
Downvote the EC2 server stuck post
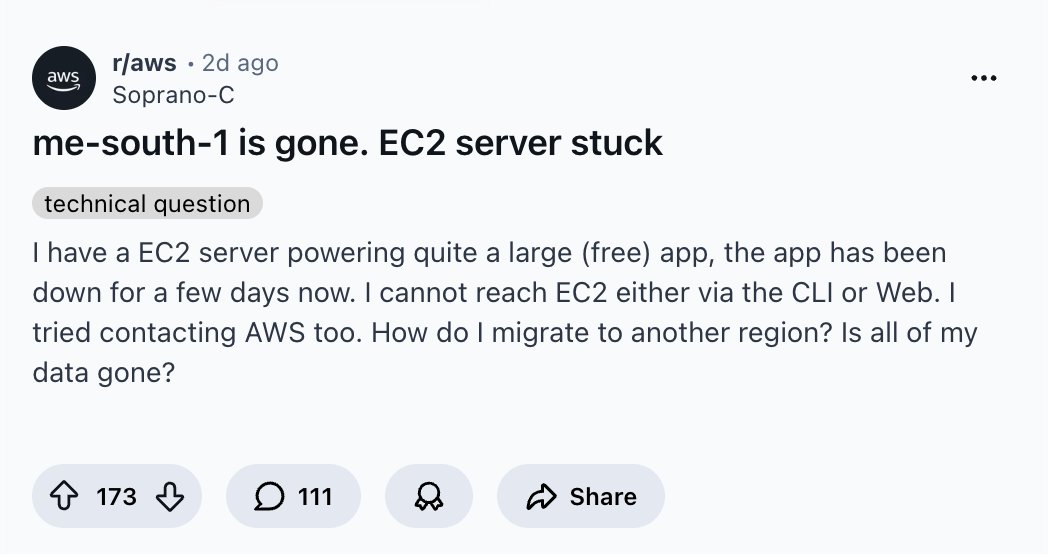coord(171,497)
